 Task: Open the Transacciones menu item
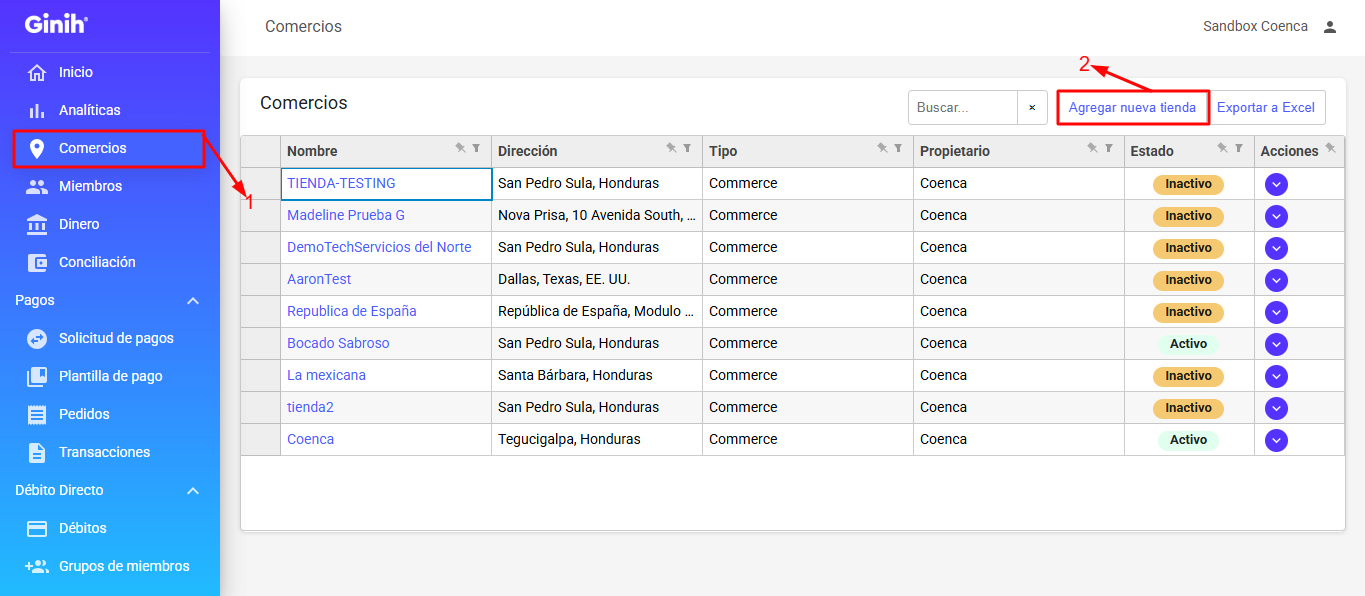click(104, 452)
